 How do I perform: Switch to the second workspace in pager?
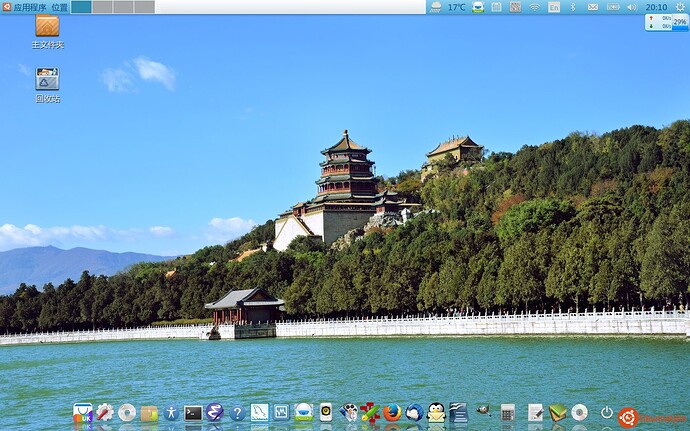click(102, 7)
